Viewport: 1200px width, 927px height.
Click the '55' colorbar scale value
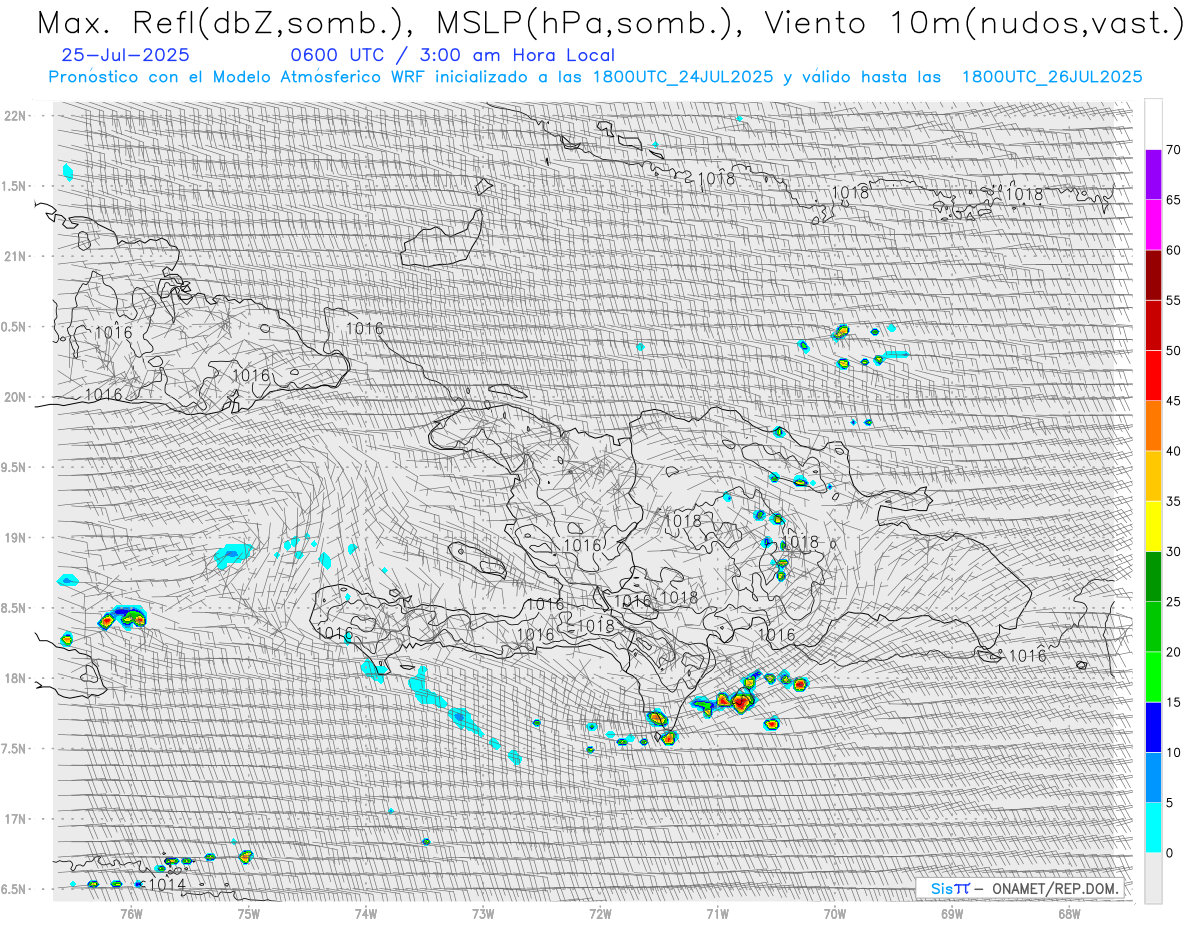[1173, 300]
